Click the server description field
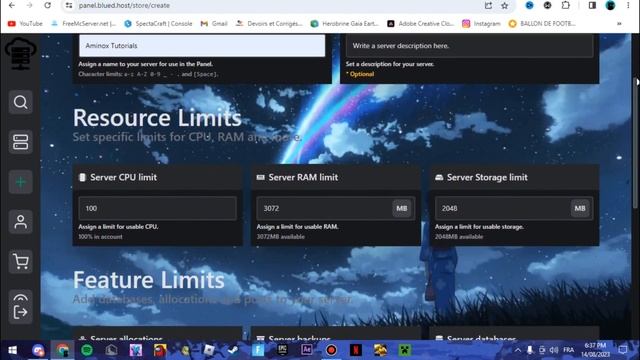The image size is (640, 360). [469, 45]
